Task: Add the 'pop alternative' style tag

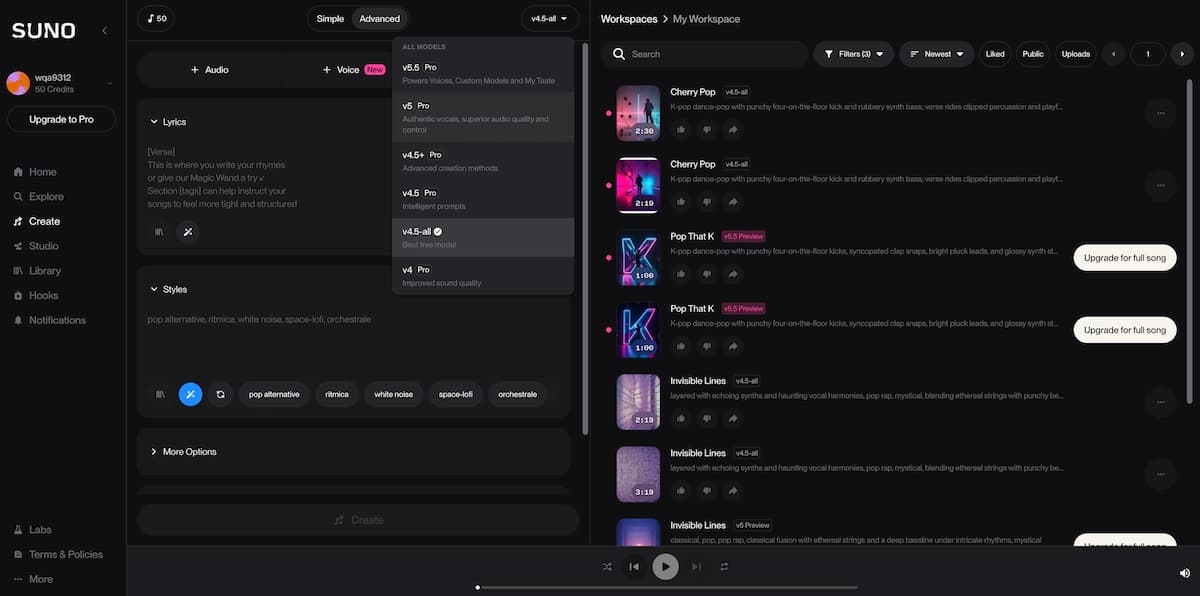Action: tap(274, 394)
